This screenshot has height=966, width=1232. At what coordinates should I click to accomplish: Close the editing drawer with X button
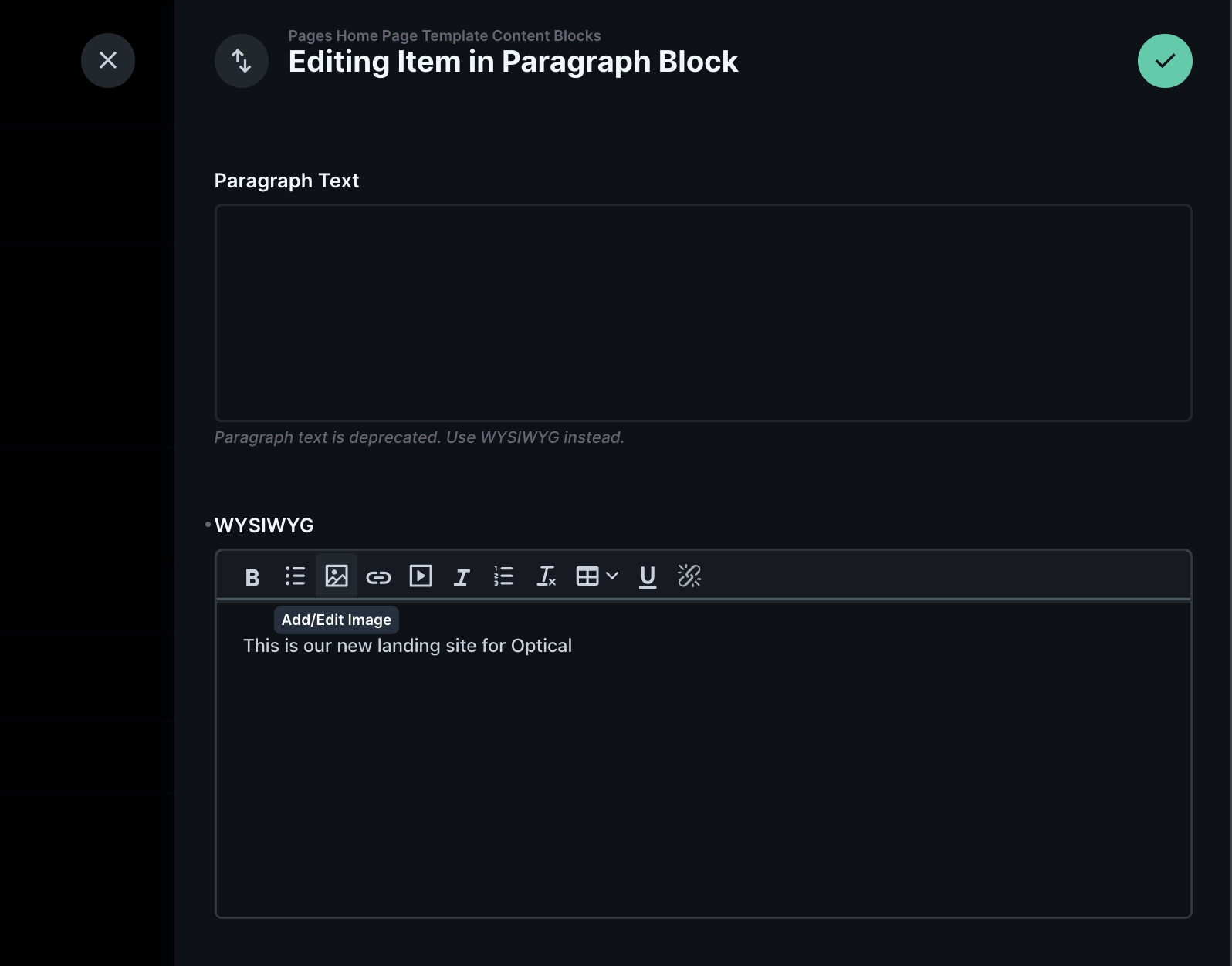click(108, 60)
